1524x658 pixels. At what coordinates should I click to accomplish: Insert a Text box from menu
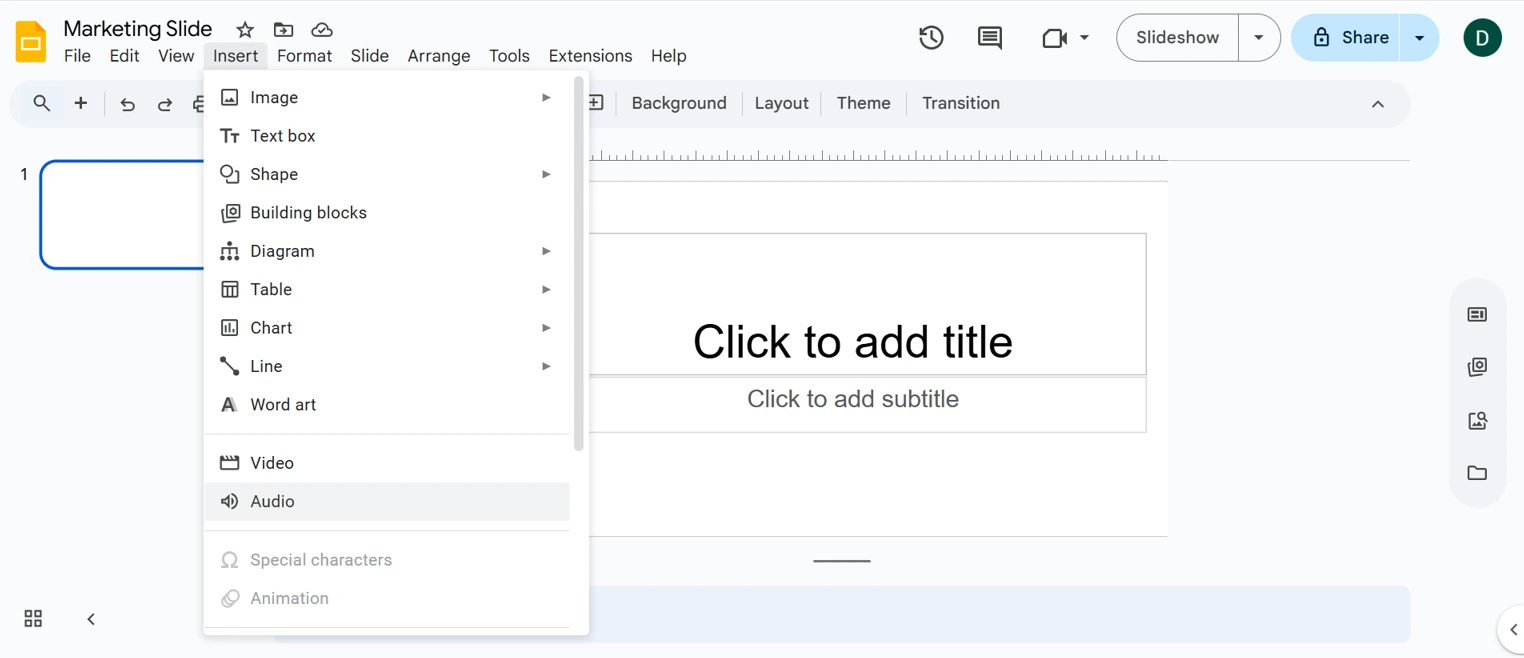282,136
